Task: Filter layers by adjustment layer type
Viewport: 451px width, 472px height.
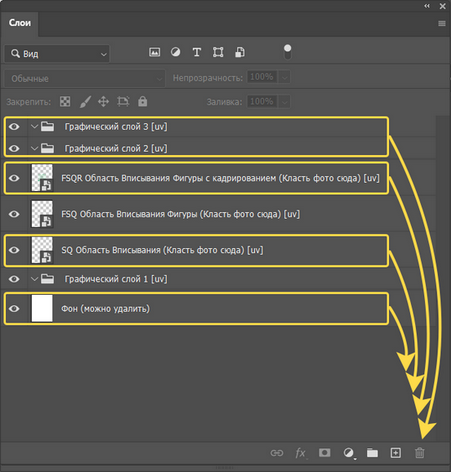Action: pos(175,52)
